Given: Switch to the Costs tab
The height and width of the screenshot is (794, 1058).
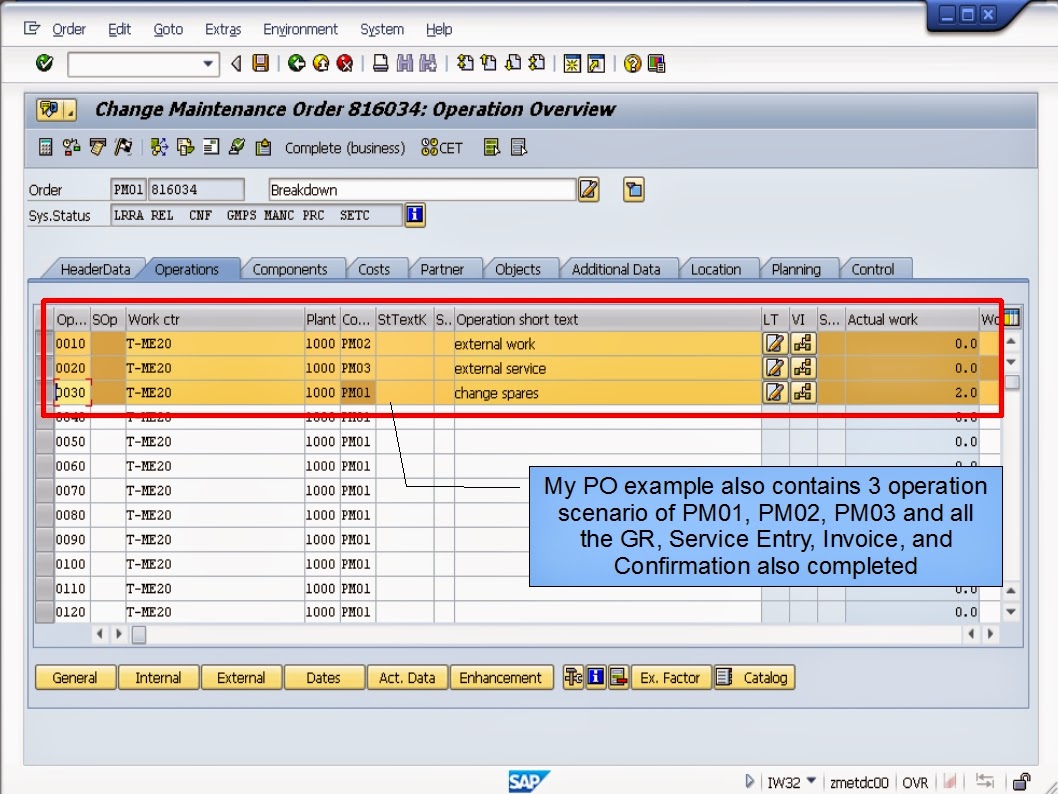Looking at the screenshot, I should pos(374,269).
